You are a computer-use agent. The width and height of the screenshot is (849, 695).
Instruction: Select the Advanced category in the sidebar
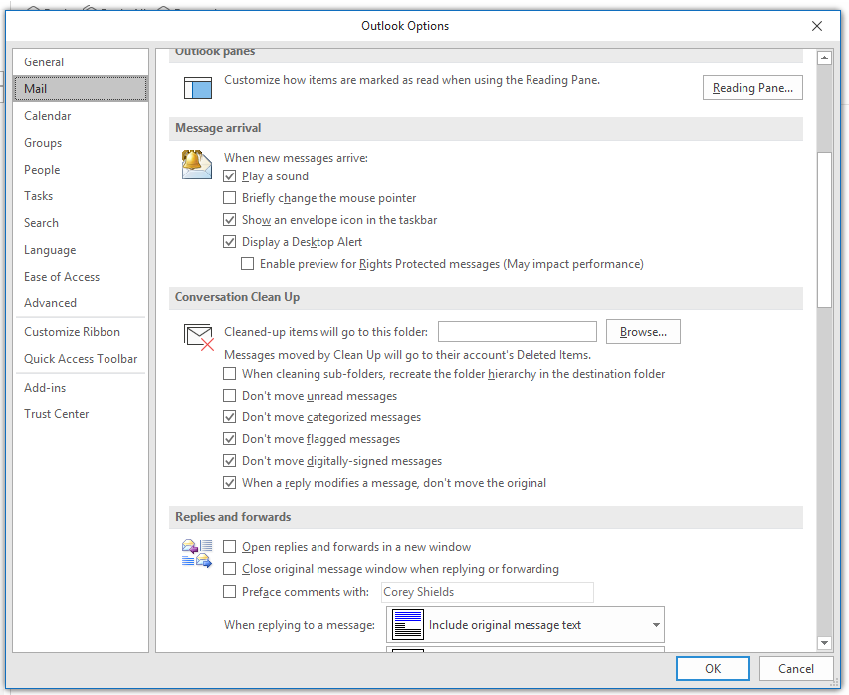point(50,302)
